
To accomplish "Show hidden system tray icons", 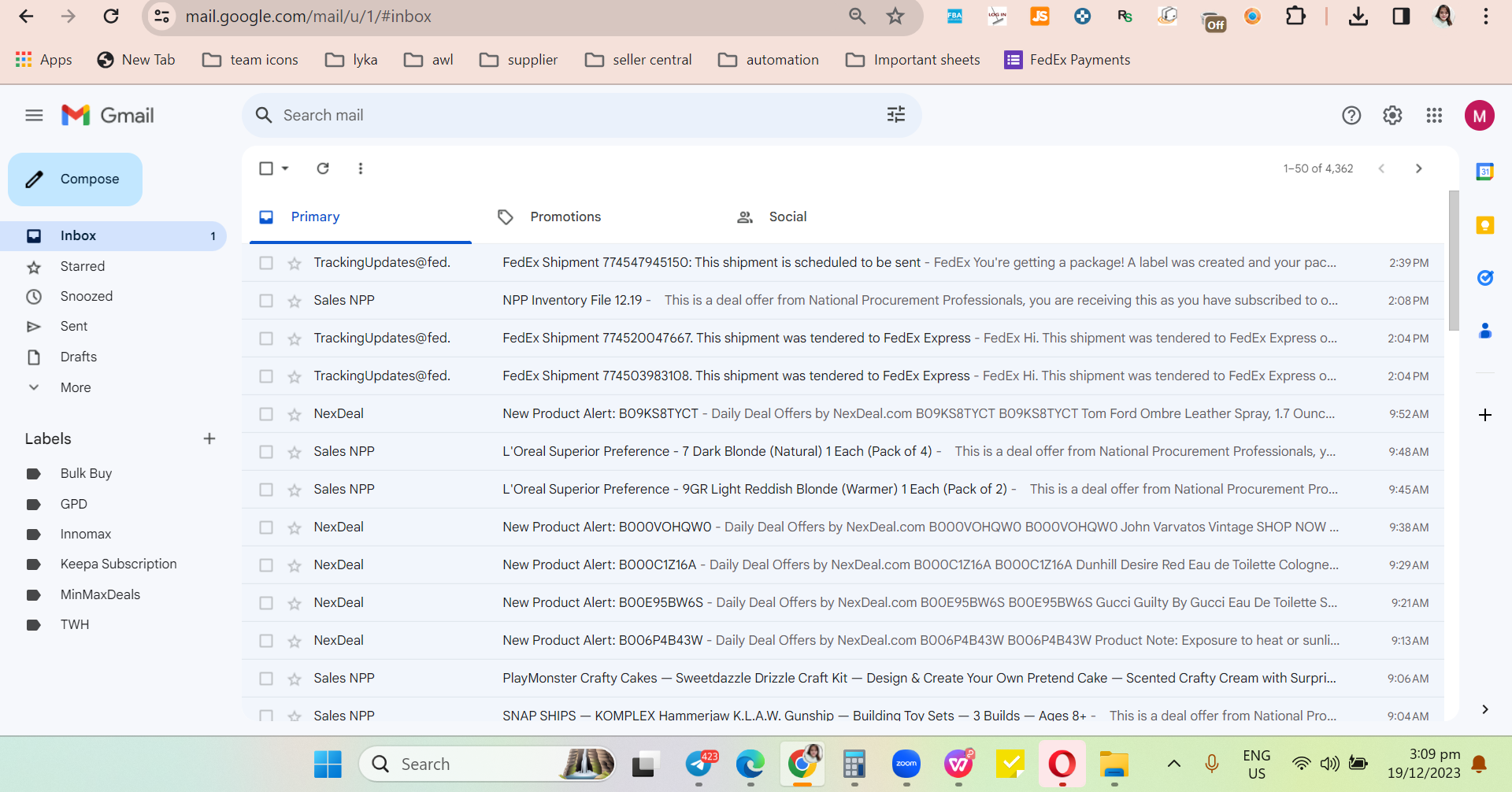I will (1173, 764).
